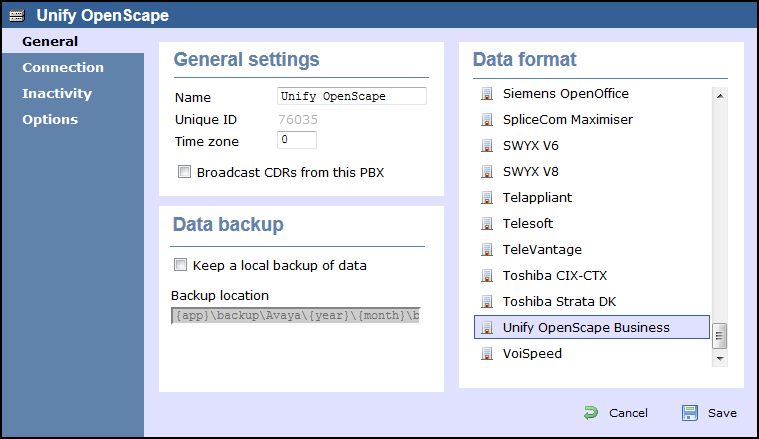
Task: Click in the Name input field
Action: [x=352, y=96]
